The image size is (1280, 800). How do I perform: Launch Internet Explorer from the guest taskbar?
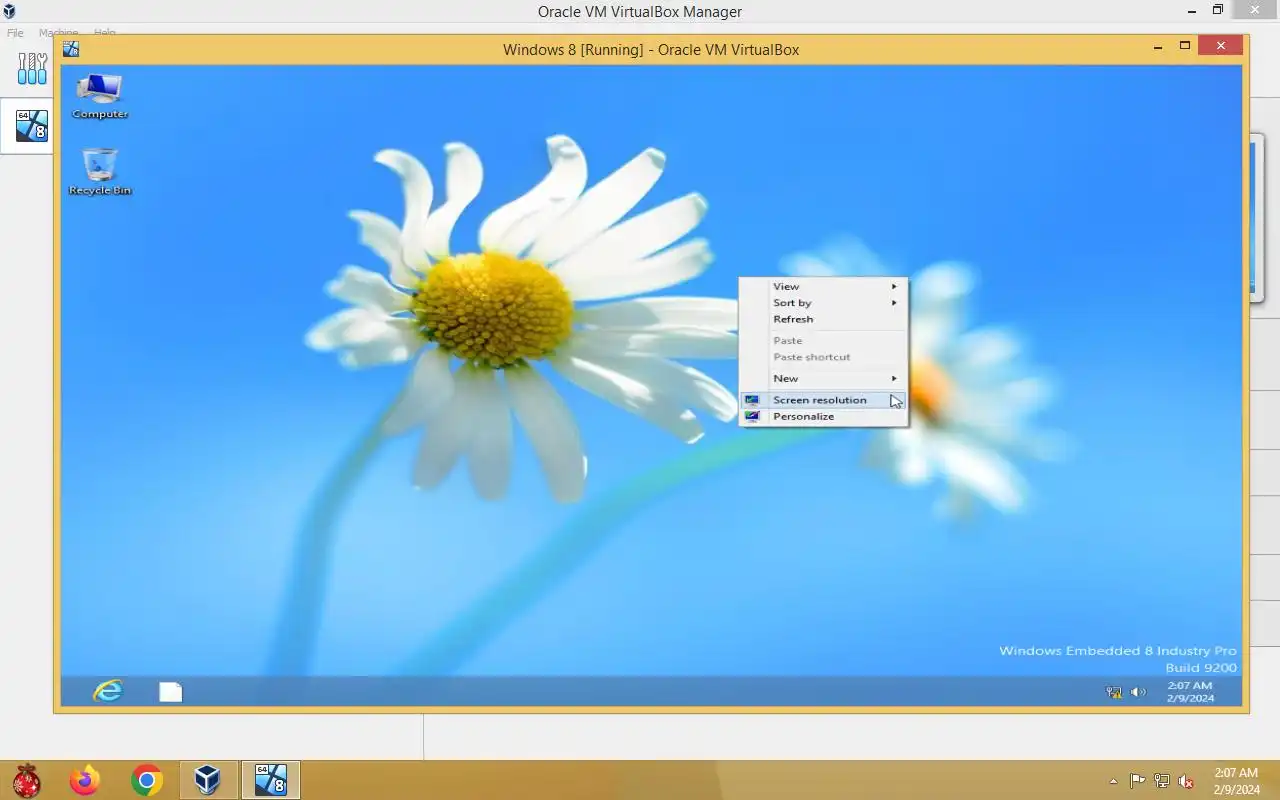click(x=108, y=691)
